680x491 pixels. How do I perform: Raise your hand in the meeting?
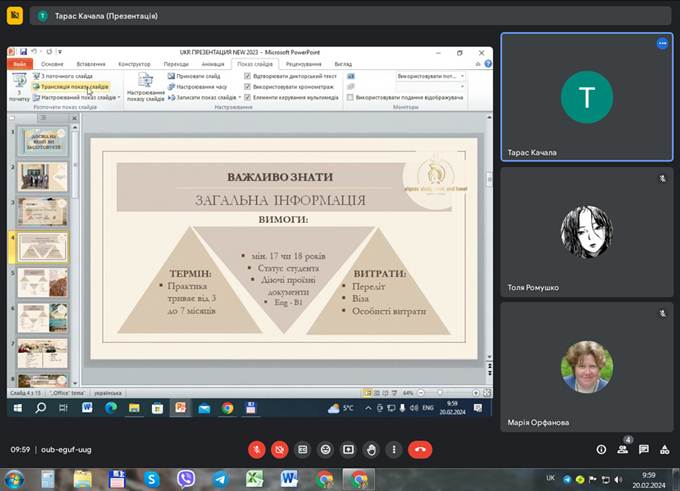point(372,450)
